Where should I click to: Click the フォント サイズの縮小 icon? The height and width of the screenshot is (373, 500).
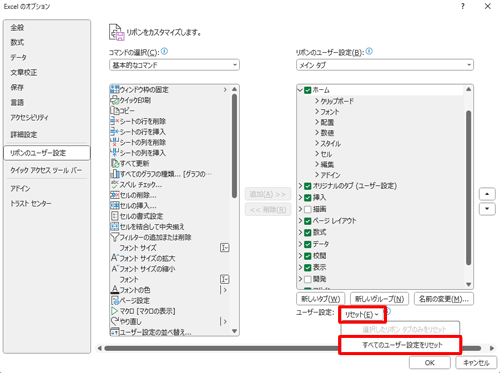(115, 269)
